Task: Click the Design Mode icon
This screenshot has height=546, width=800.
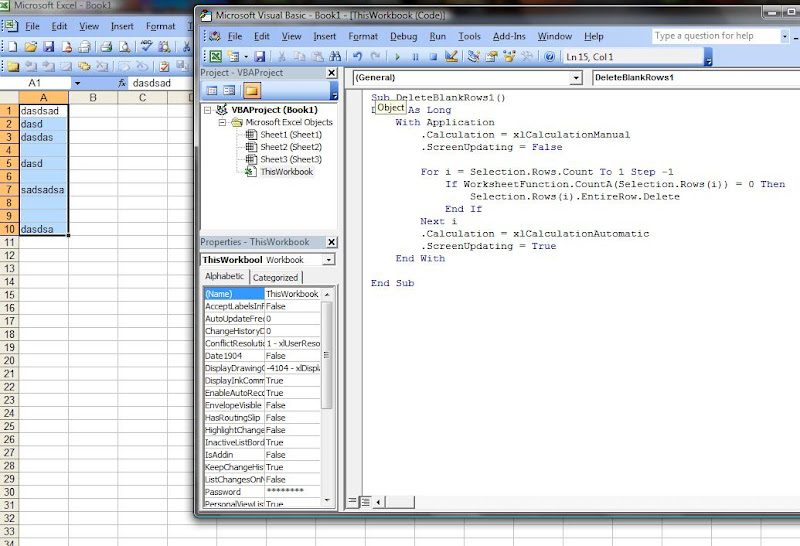Action: (451, 57)
